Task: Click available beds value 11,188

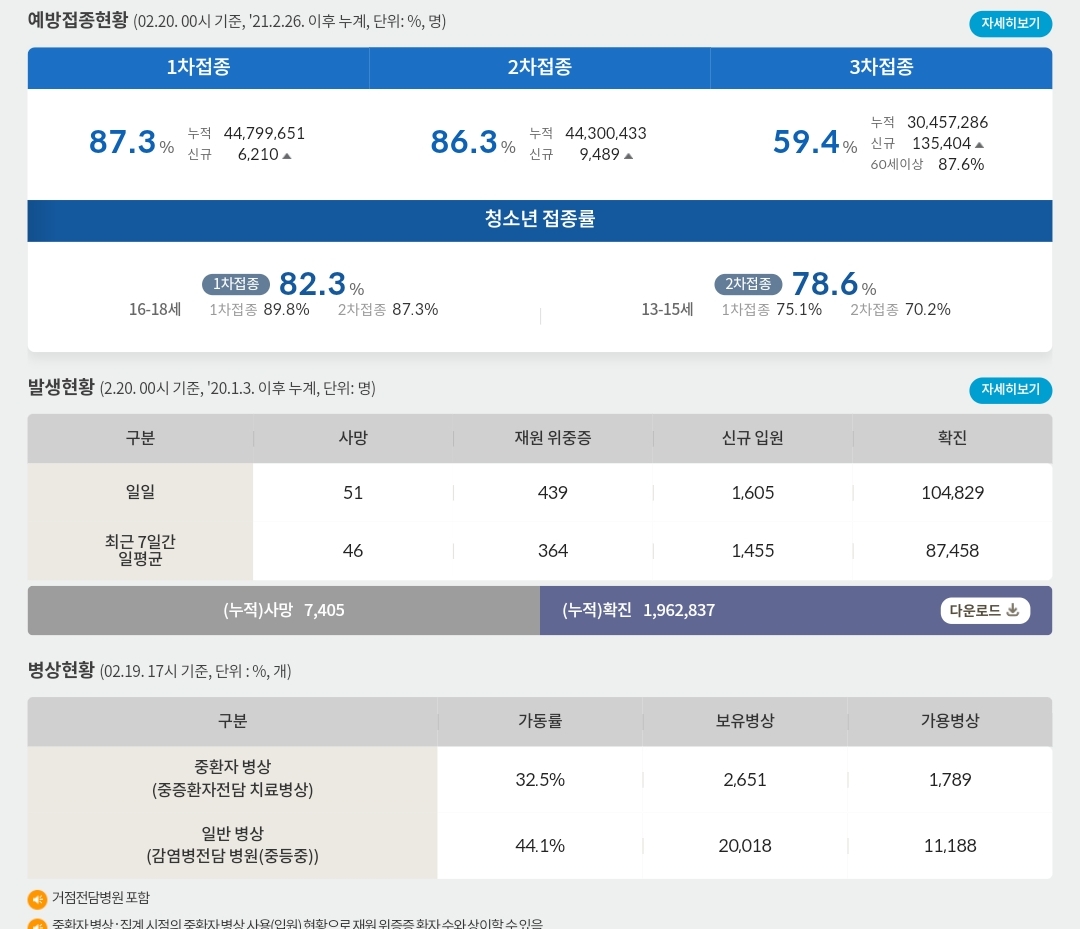Action: click(x=950, y=846)
